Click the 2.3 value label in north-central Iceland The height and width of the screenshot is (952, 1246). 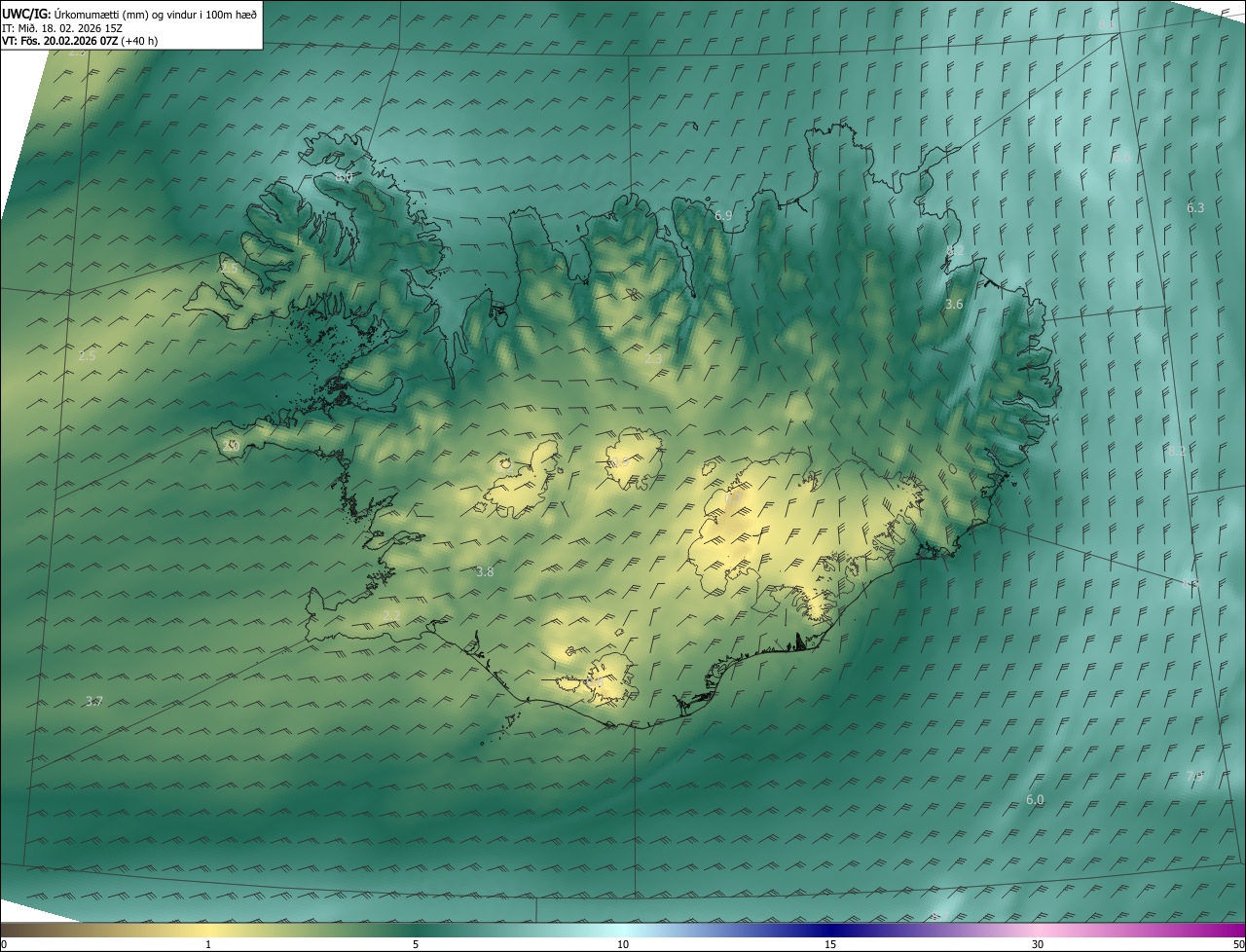(x=653, y=358)
